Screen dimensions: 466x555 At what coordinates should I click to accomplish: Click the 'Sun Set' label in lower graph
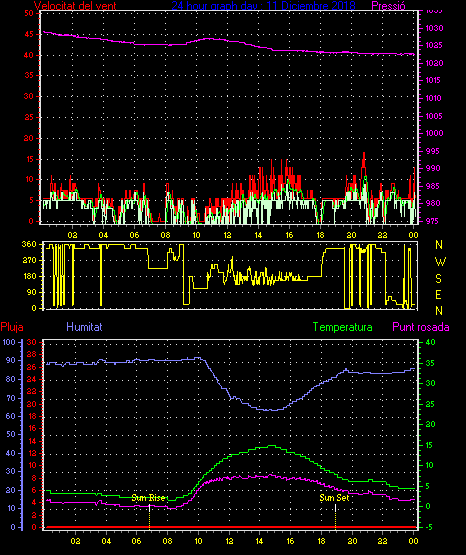334,498
